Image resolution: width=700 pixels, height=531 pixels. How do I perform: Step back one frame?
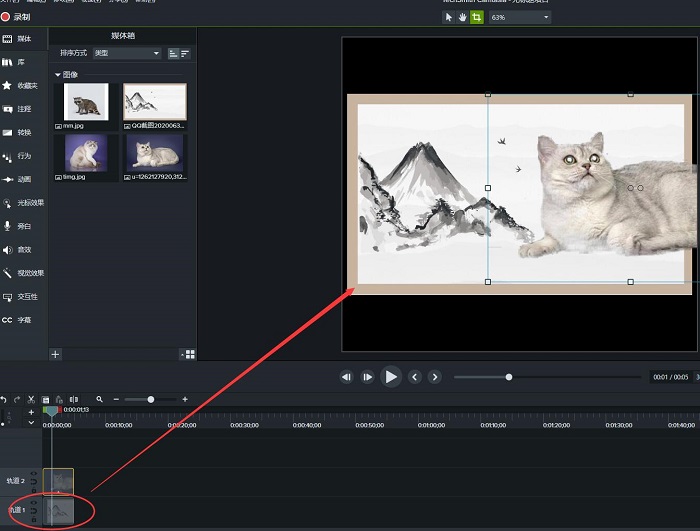click(346, 377)
